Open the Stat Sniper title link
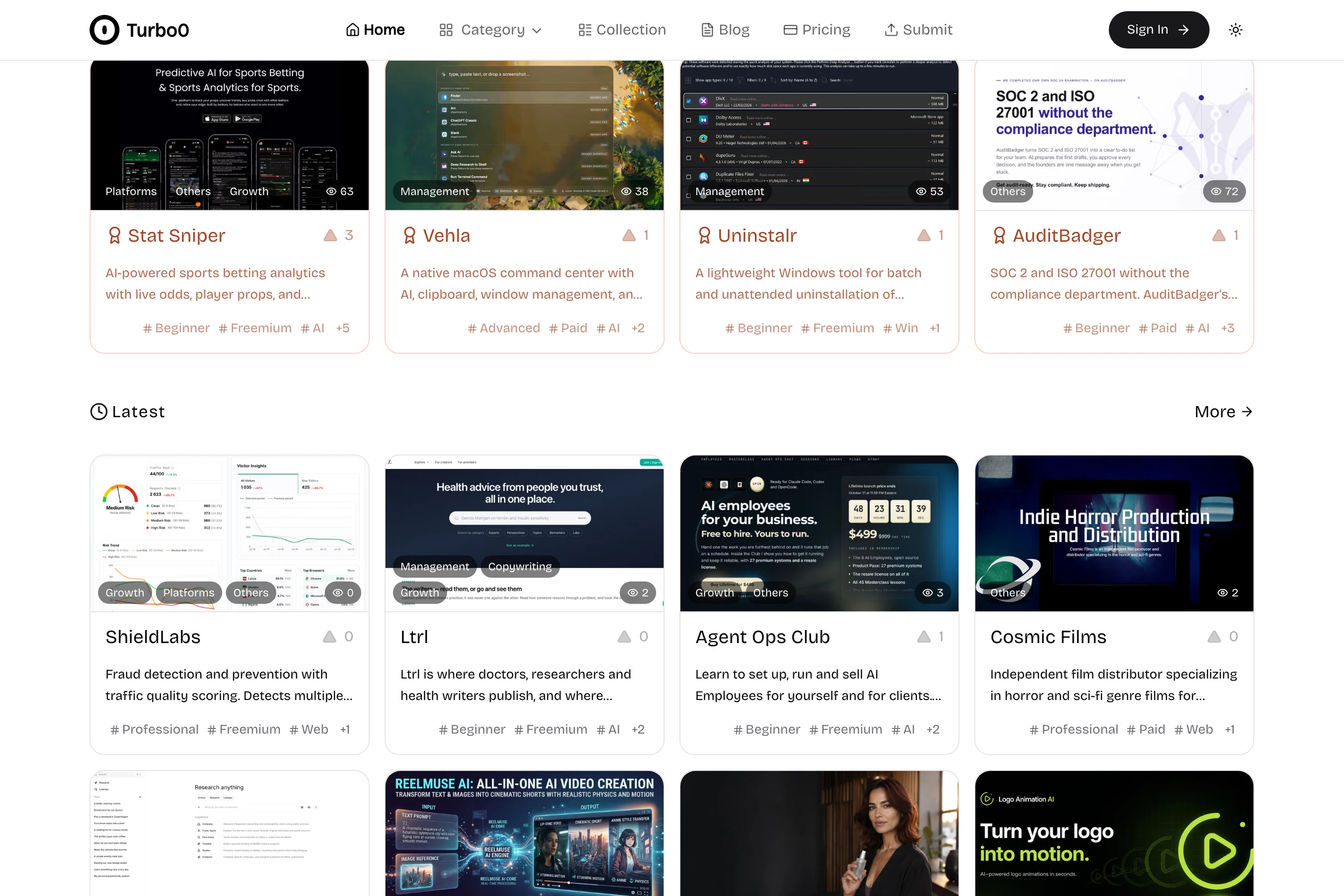Viewport: 1344px width, 896px height. [176, 235]
